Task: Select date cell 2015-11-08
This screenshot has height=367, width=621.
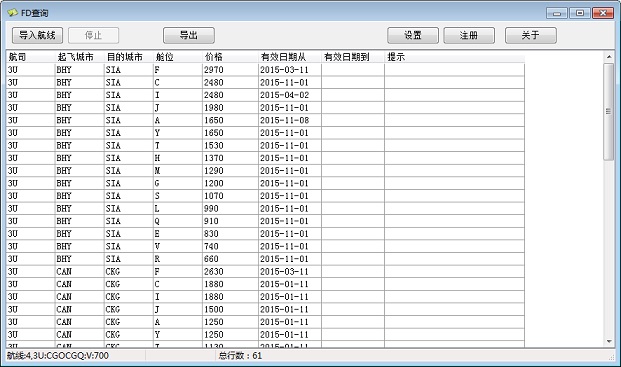Action: tap(290, 120)
